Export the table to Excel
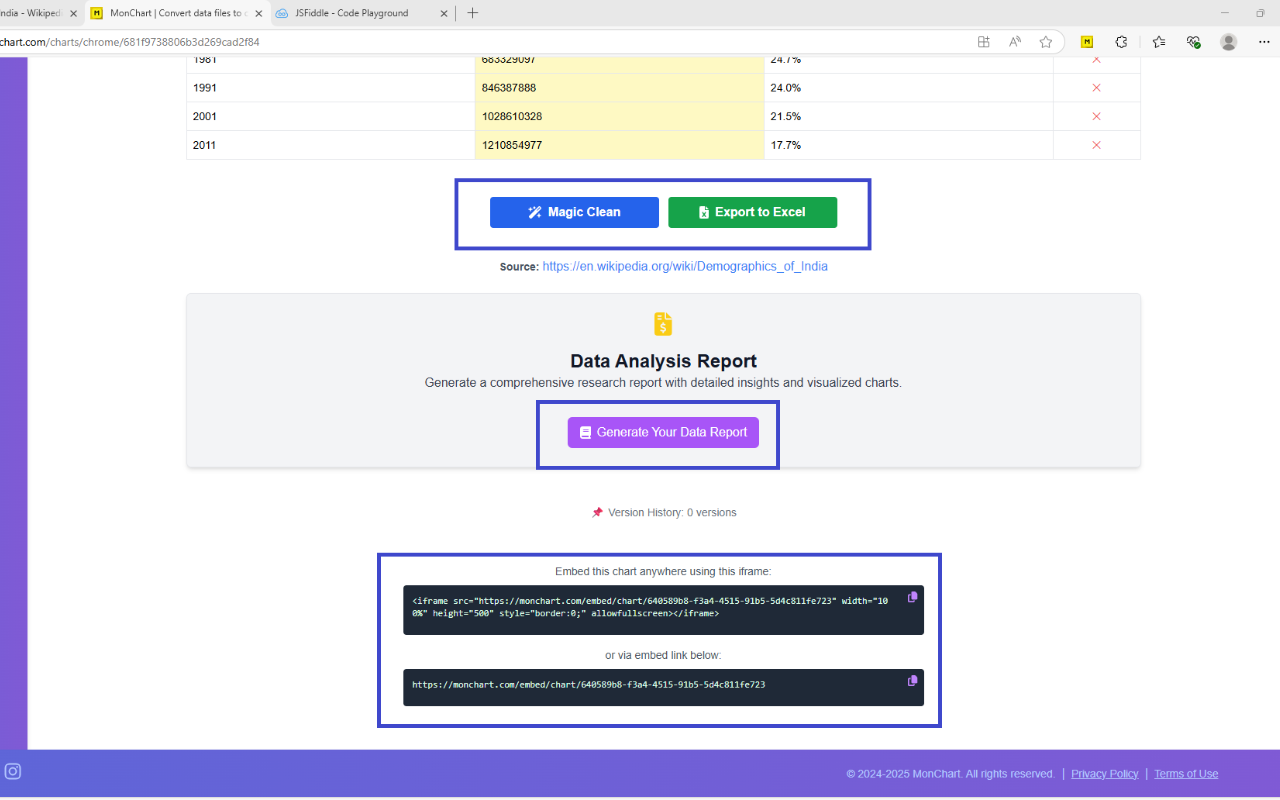This screenshot has width=1280, height=800. tap(752, 212)
